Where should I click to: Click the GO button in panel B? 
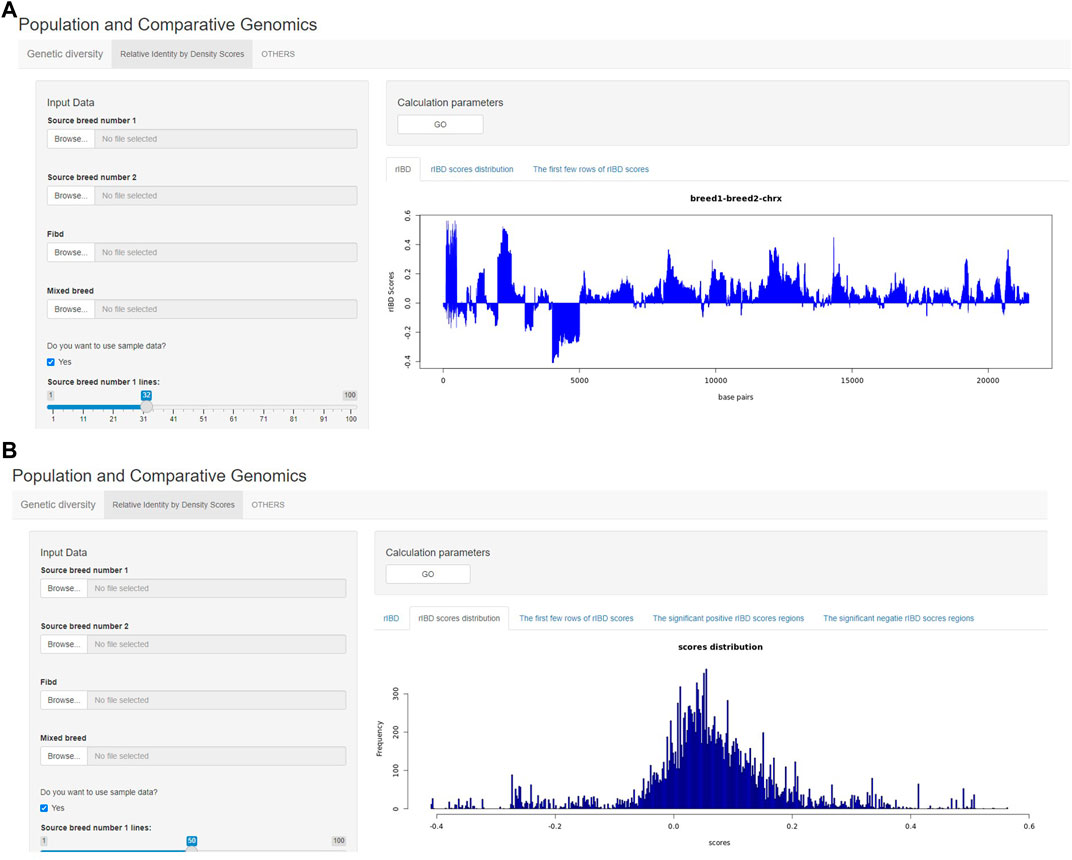tap(428, 574)
